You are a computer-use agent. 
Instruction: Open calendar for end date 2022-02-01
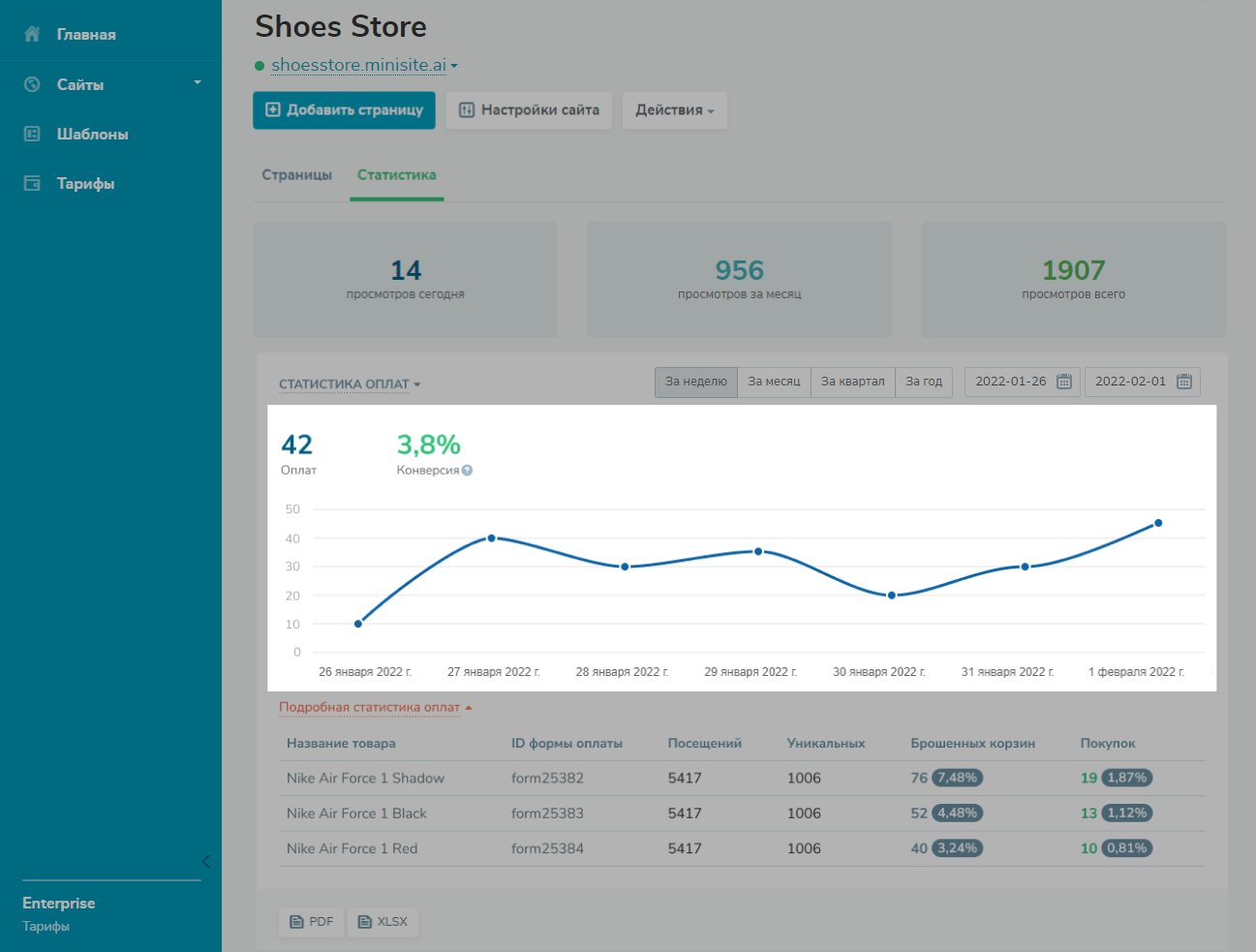(1183, 382)
